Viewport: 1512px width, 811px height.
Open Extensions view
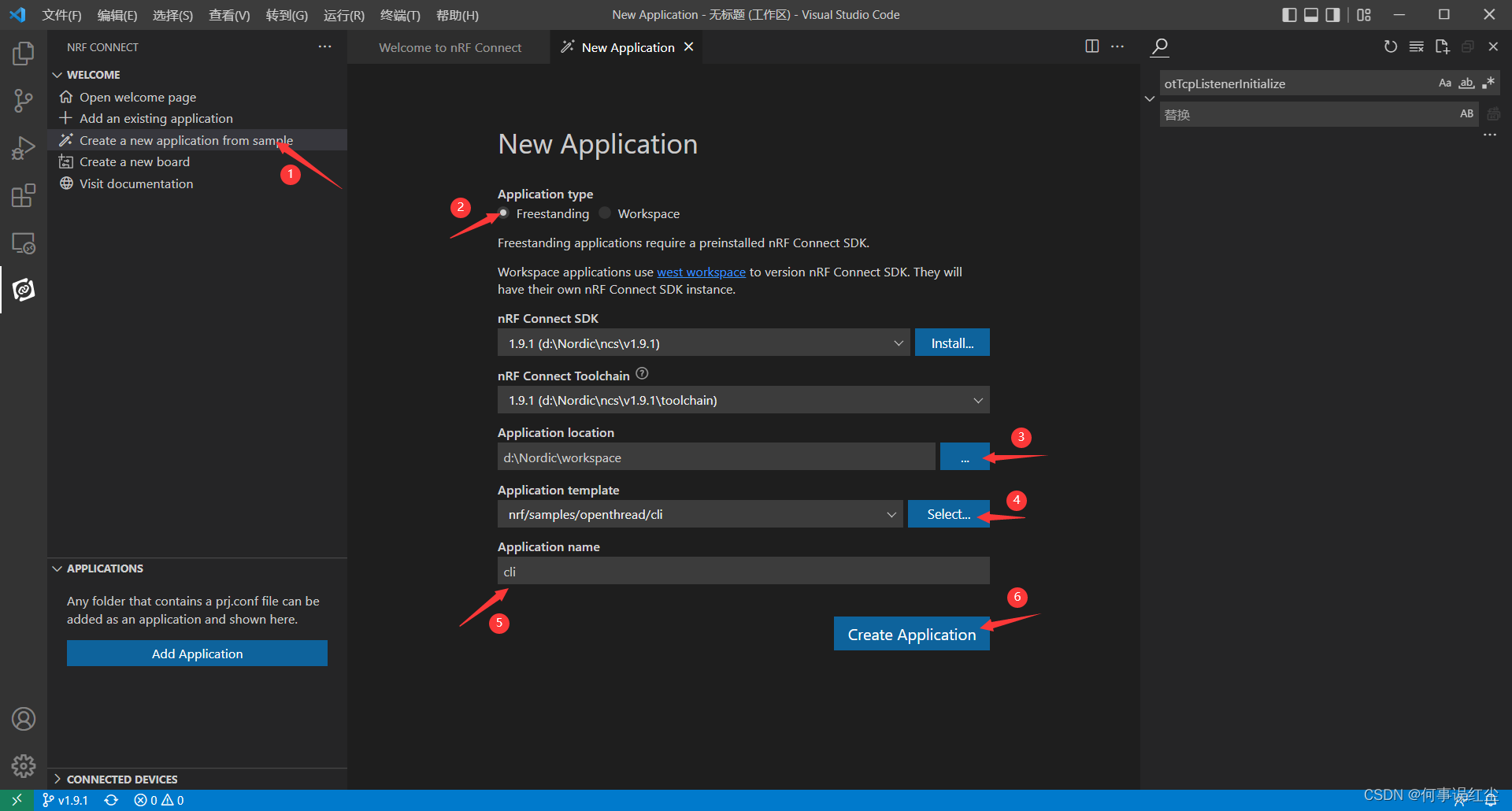(x=24, y=195)
